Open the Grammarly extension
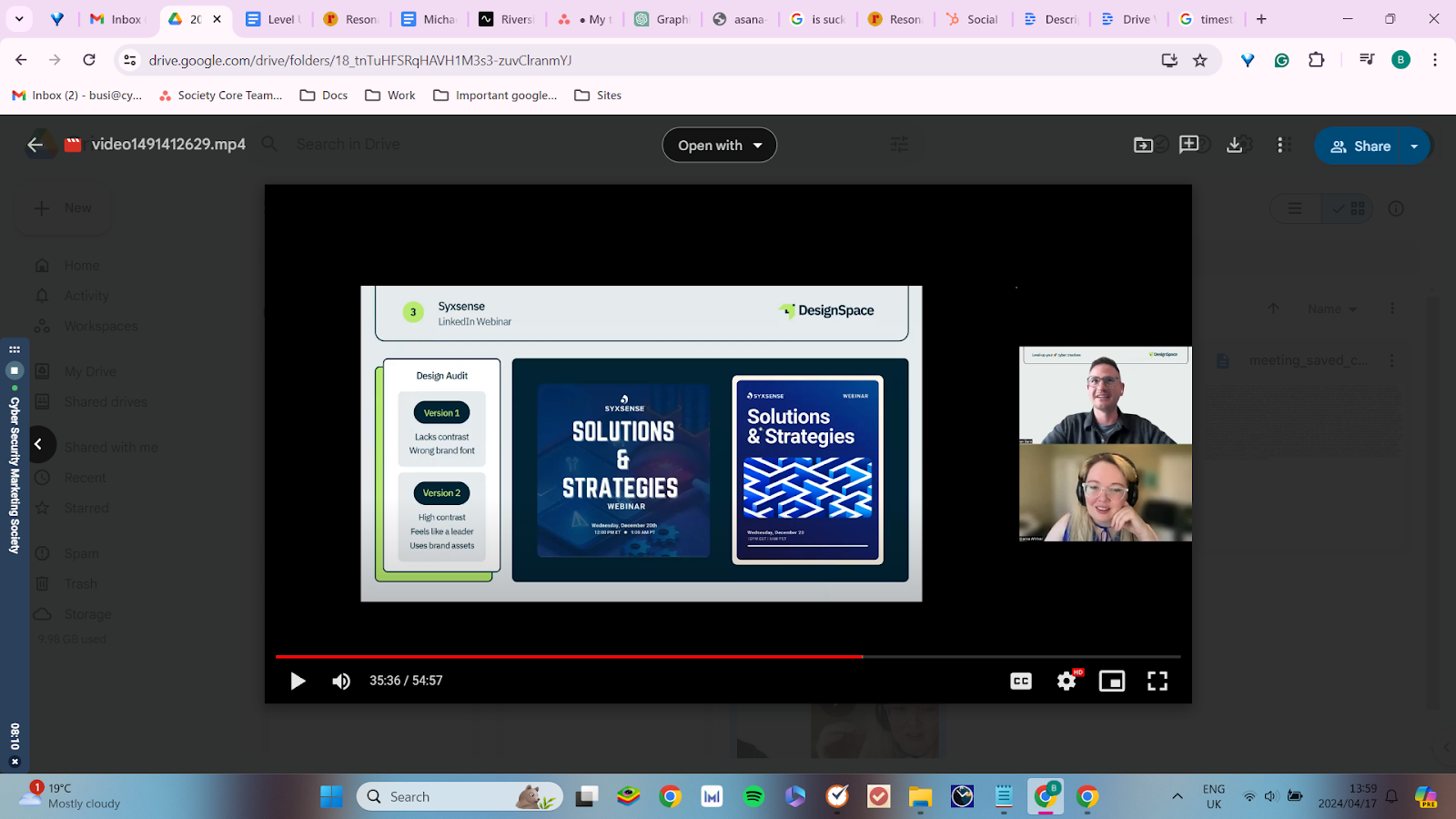Viewport: 1456px width, 819px height. pos(1281,60)
